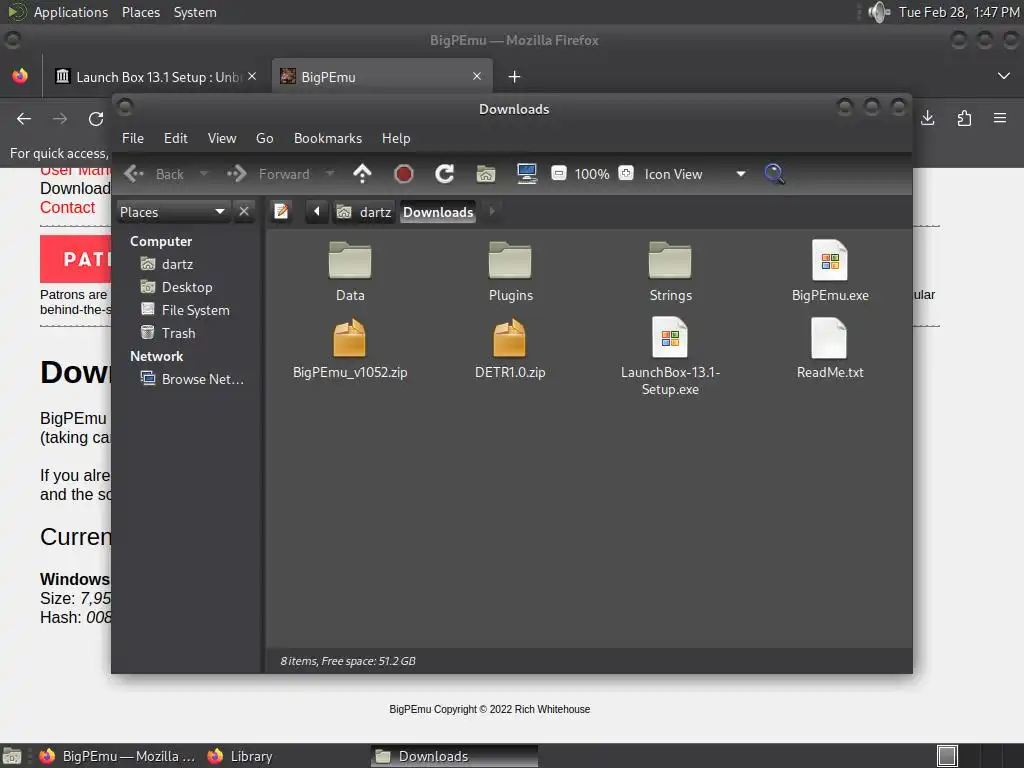The width and height of the screenshot is (1024, 768).
Task: Click the Back navigation button
Action: click(x=155, y=174)
